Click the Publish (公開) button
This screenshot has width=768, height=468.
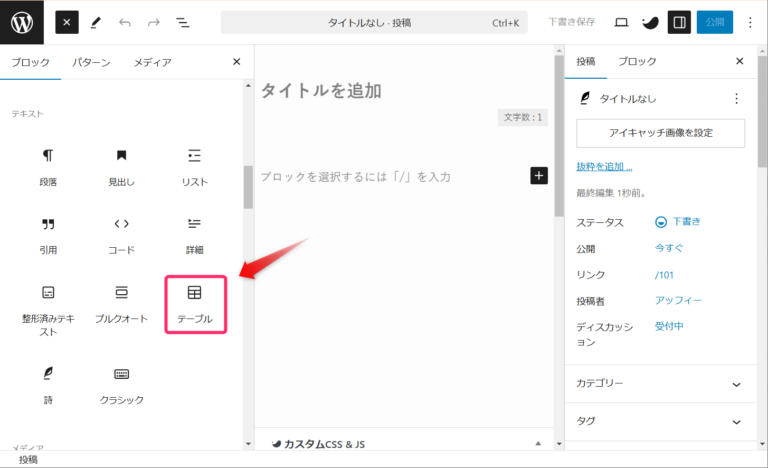tap(714, 22)
